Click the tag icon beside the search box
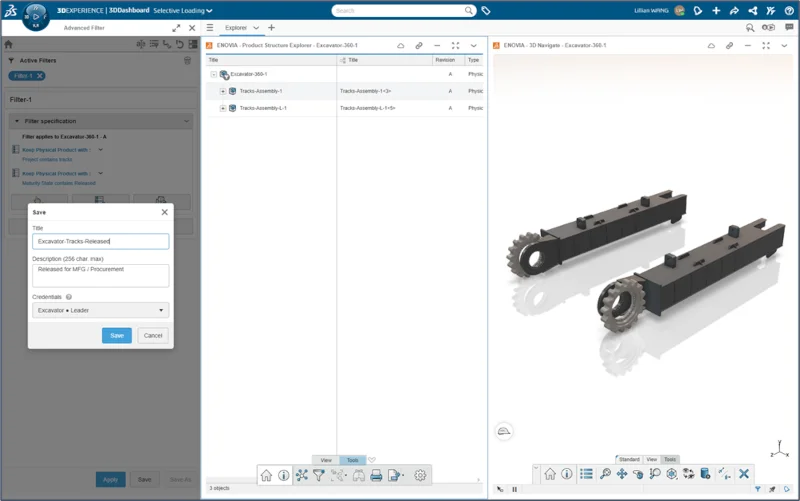 (486, 11)
